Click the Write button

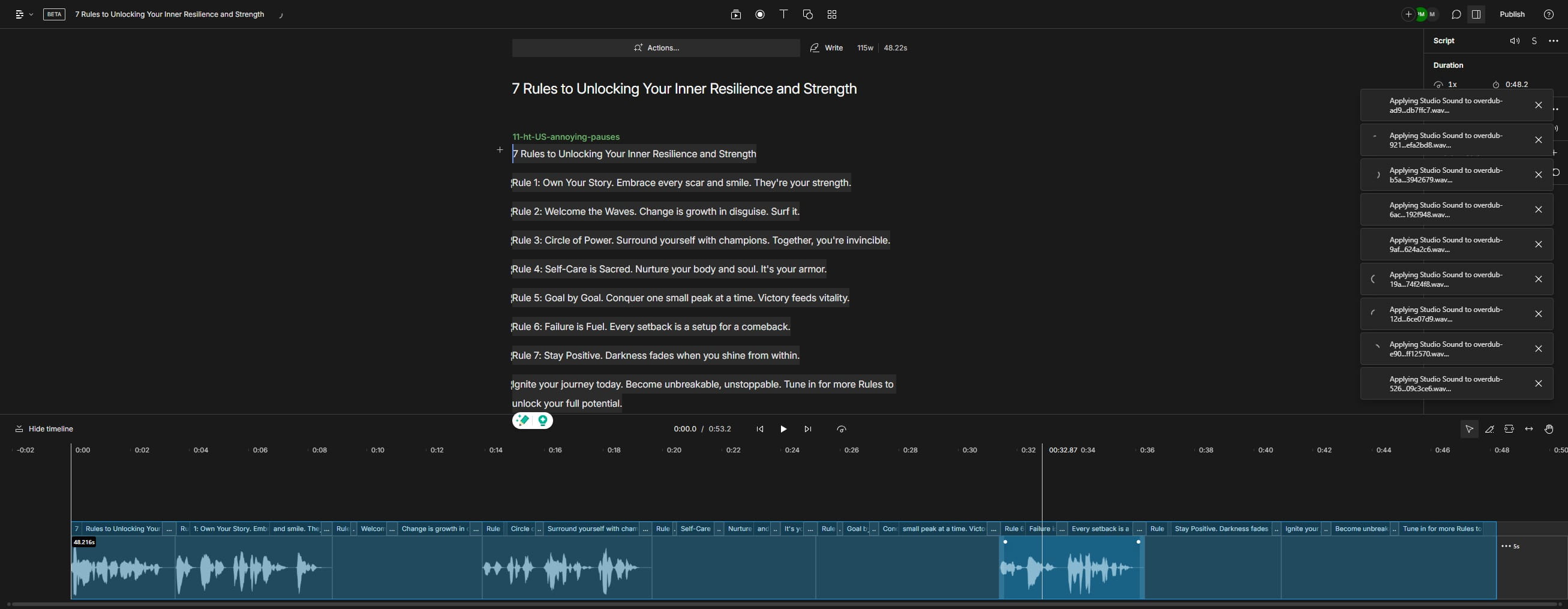[826, 47]
